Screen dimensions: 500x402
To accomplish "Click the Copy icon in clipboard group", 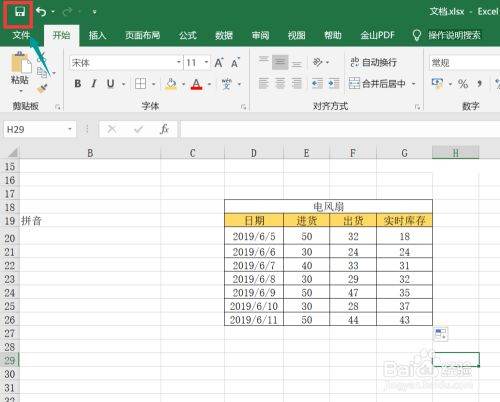I will [42, 72].
